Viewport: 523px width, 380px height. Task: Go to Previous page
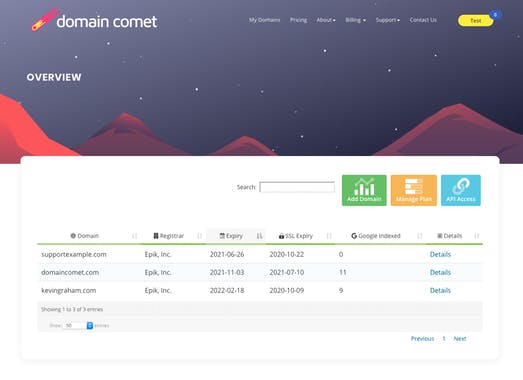click(x=422, y=339)
